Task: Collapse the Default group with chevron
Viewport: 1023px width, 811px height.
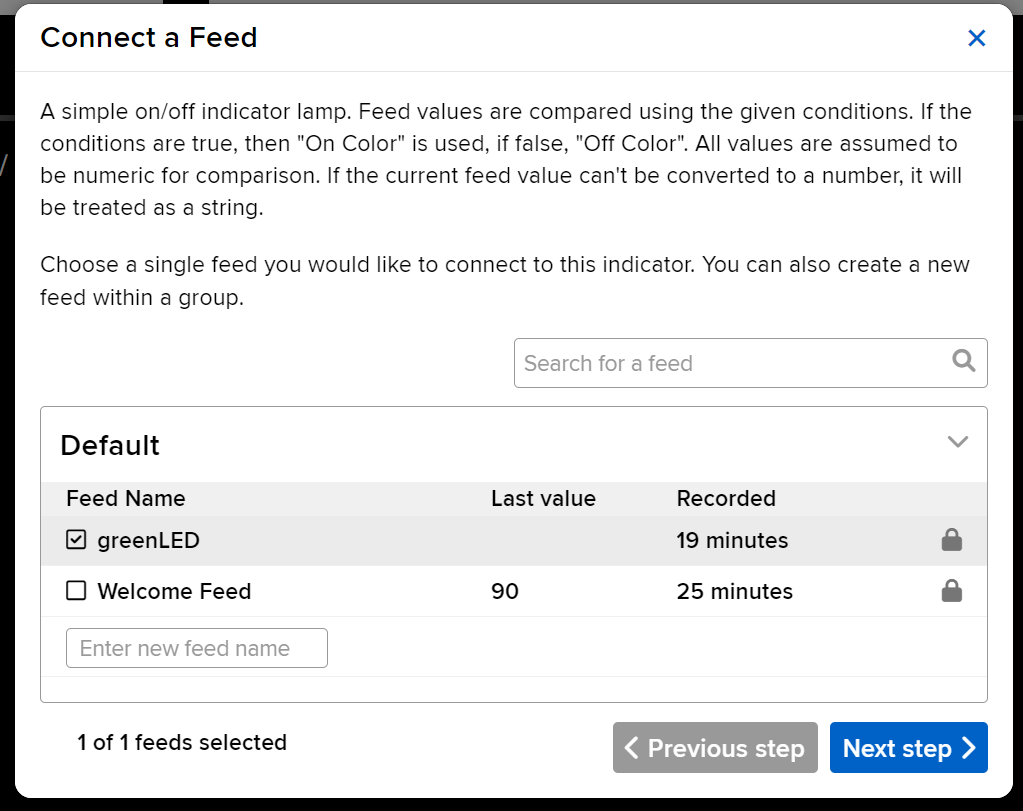Action: pyautogui.click(x=957, y=442)
